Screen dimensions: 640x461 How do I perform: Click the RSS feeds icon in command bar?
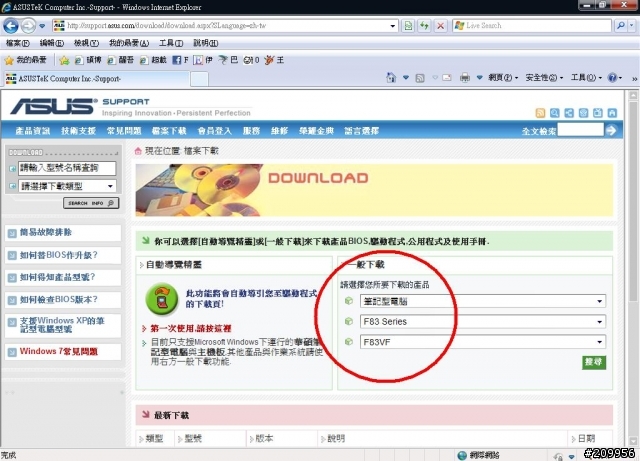(420, 78)
